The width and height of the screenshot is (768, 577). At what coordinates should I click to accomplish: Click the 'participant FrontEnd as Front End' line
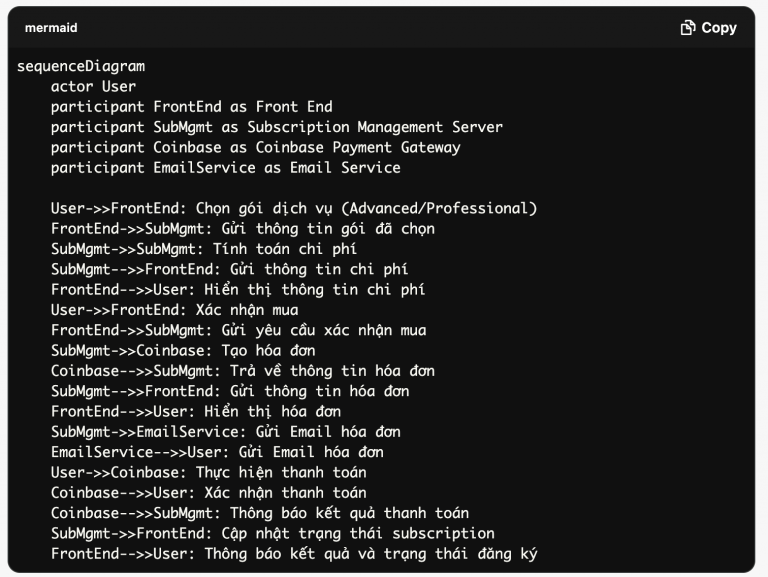point(192,107)
